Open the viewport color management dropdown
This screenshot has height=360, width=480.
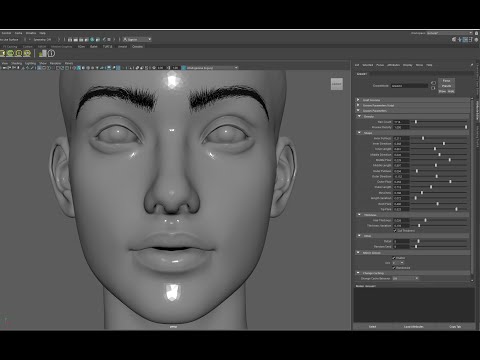(212, 68)
